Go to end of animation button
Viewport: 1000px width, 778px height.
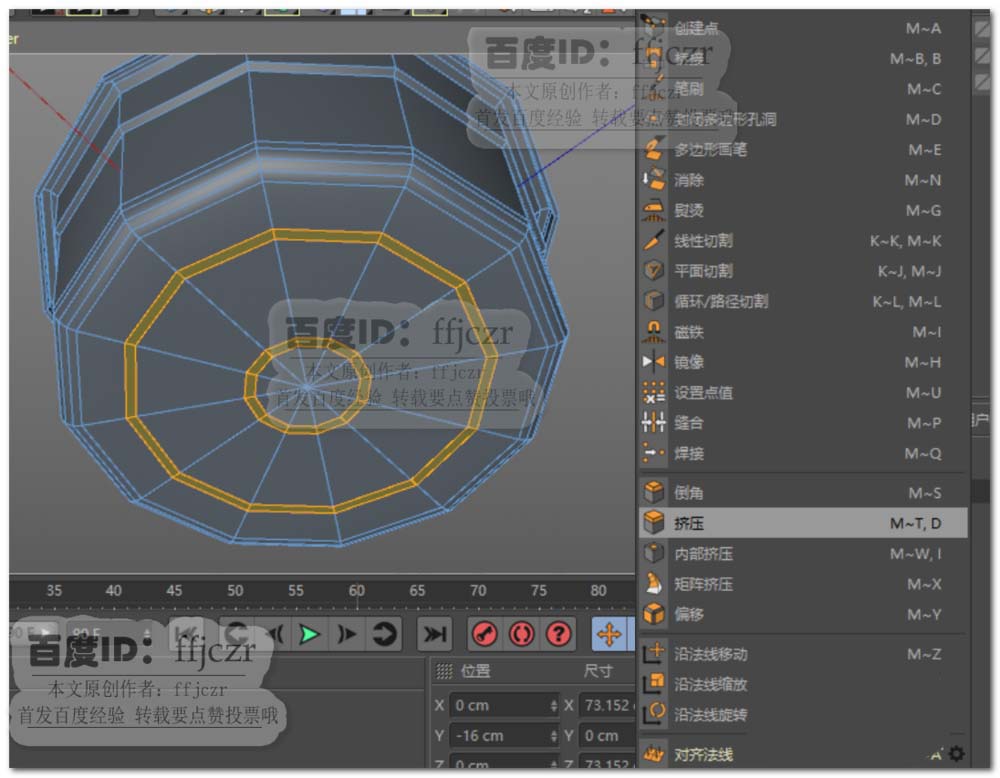click(x=435, y=635)
